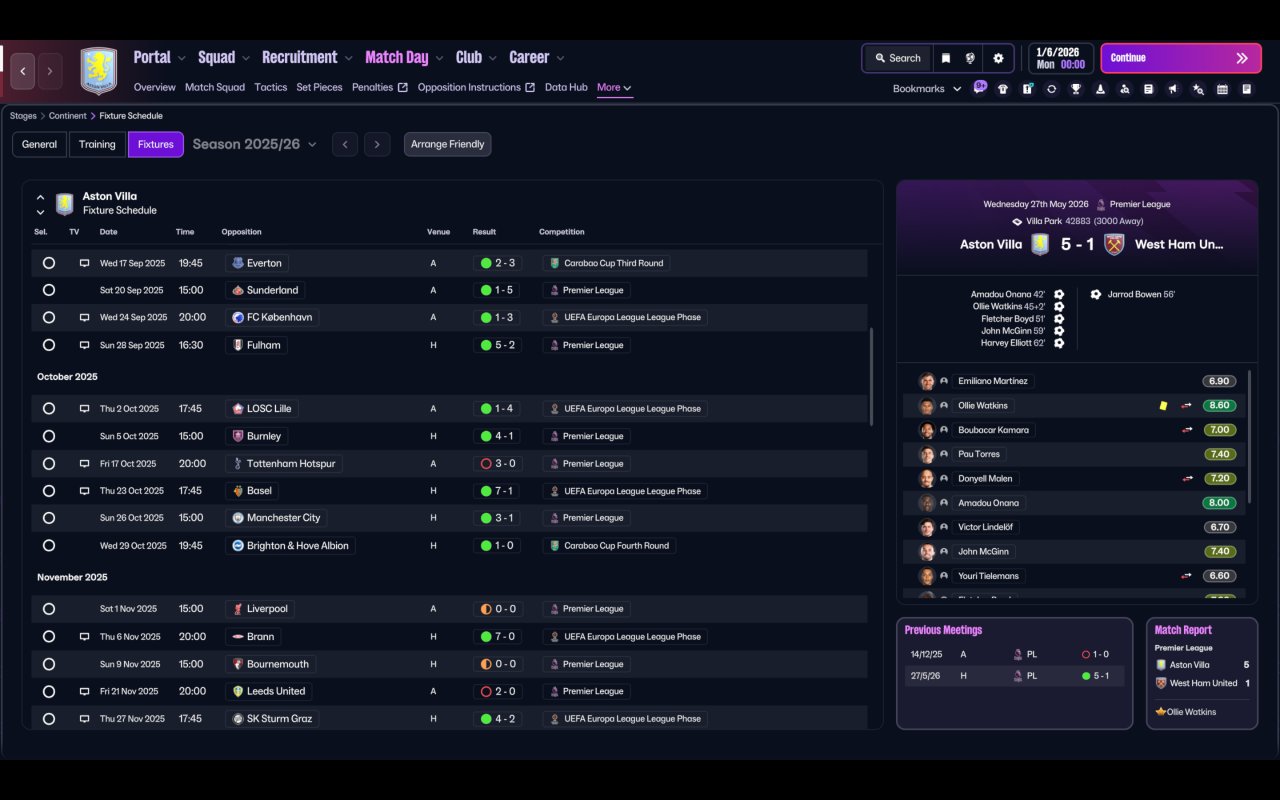Open the trophy icon in bookmarks bar
Screen dimensions: 1280x800
click(x=1075, y=89)
